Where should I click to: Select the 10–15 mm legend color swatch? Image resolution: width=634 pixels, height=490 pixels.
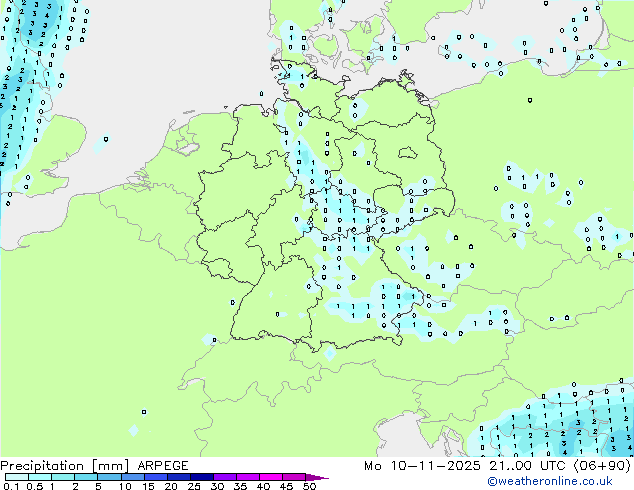click(x=132, y=477)
